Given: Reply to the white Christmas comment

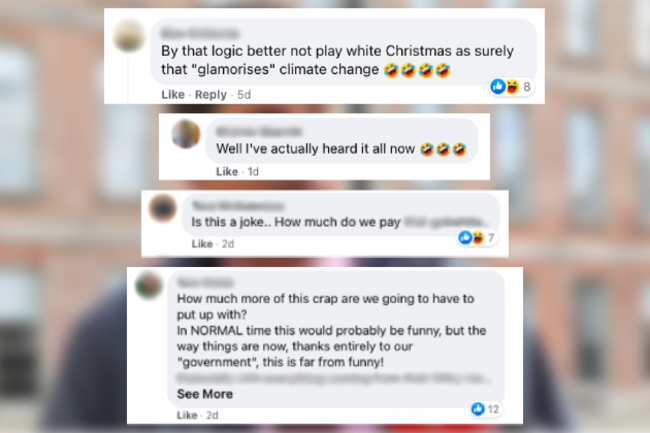Looking at the screenshot, I should pos(211,95).
